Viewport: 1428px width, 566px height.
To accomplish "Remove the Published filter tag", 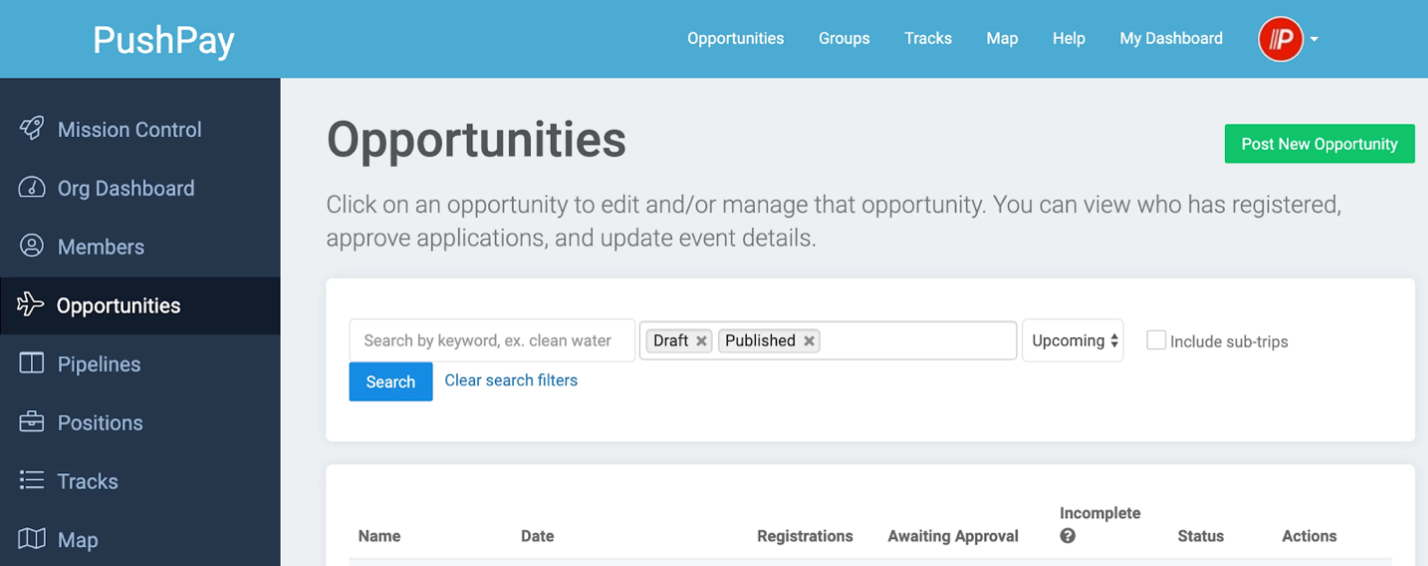I will click(x=809, y=341).
